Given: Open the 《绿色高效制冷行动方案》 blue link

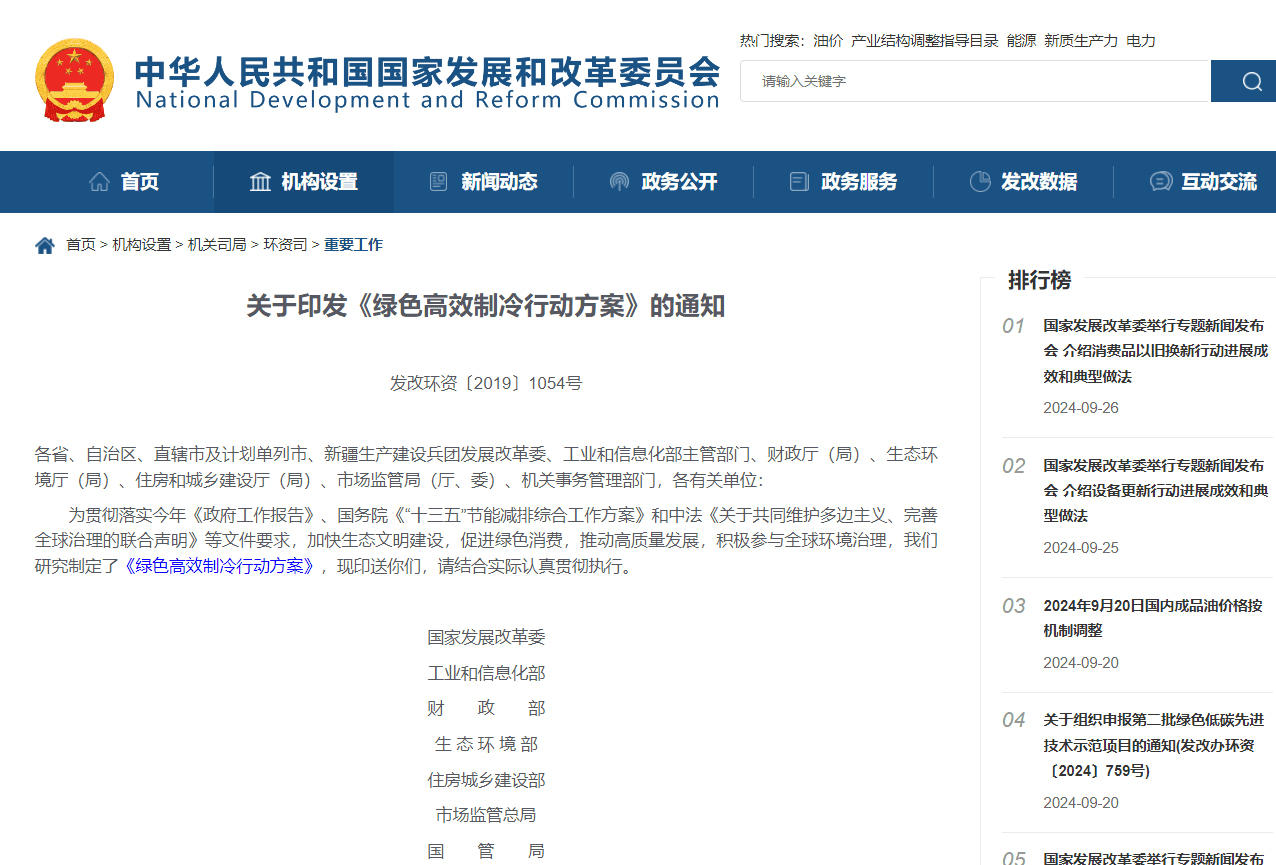Looking at the screenshot, I should click(x=220, y=566).
